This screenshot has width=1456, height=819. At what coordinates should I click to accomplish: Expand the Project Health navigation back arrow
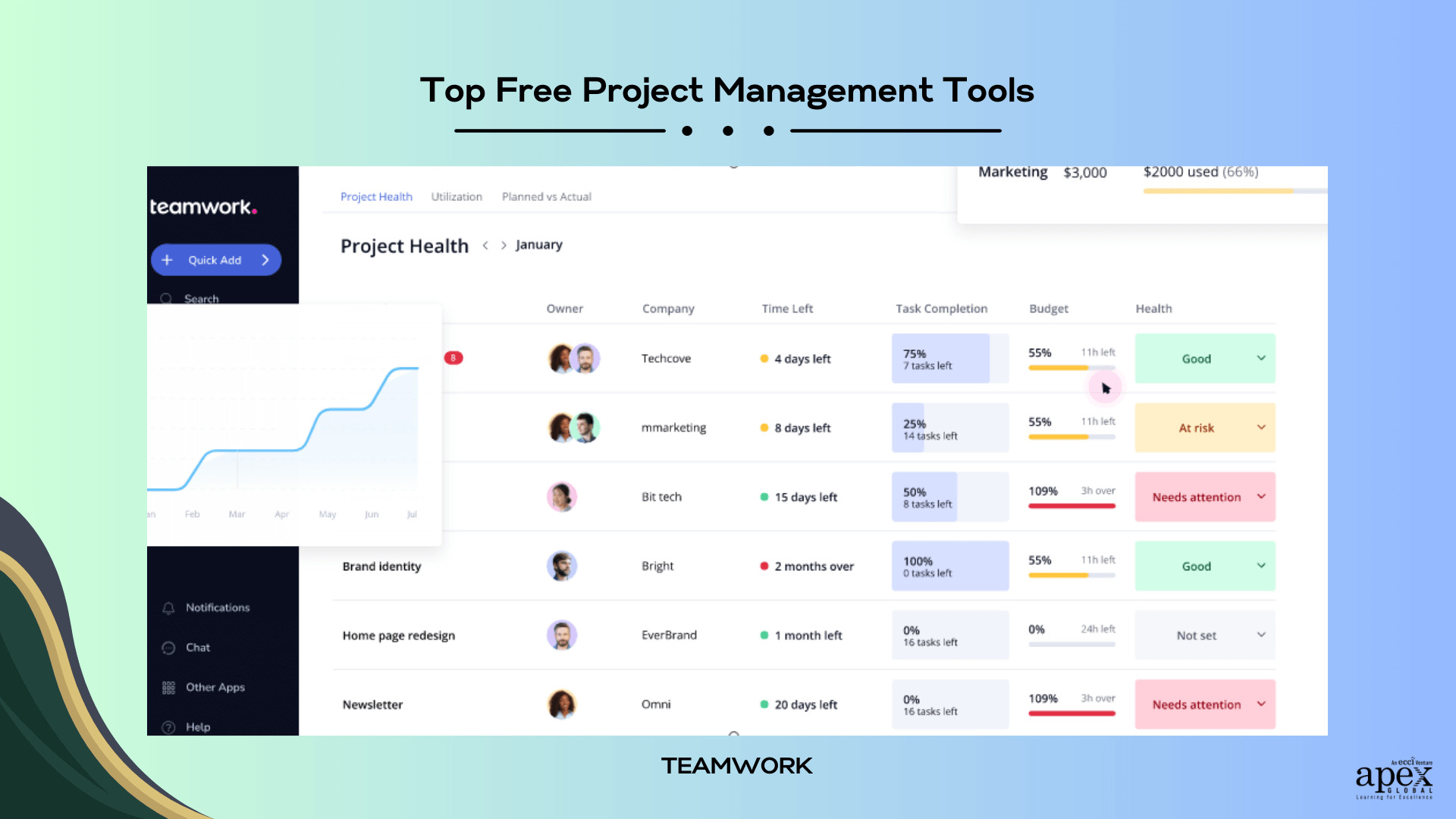[485, 244]
